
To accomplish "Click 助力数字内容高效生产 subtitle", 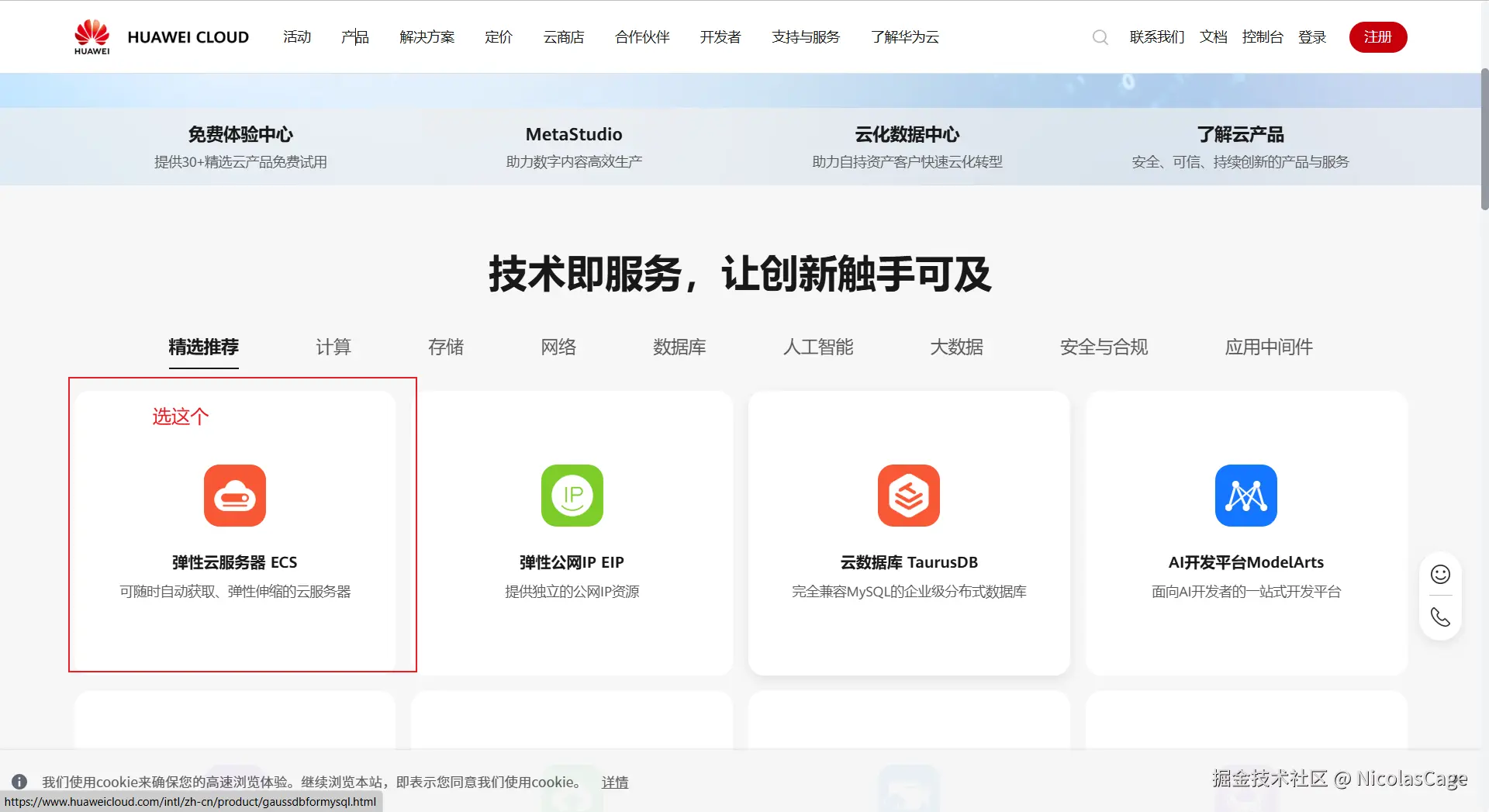I will [x=574, y=162].
